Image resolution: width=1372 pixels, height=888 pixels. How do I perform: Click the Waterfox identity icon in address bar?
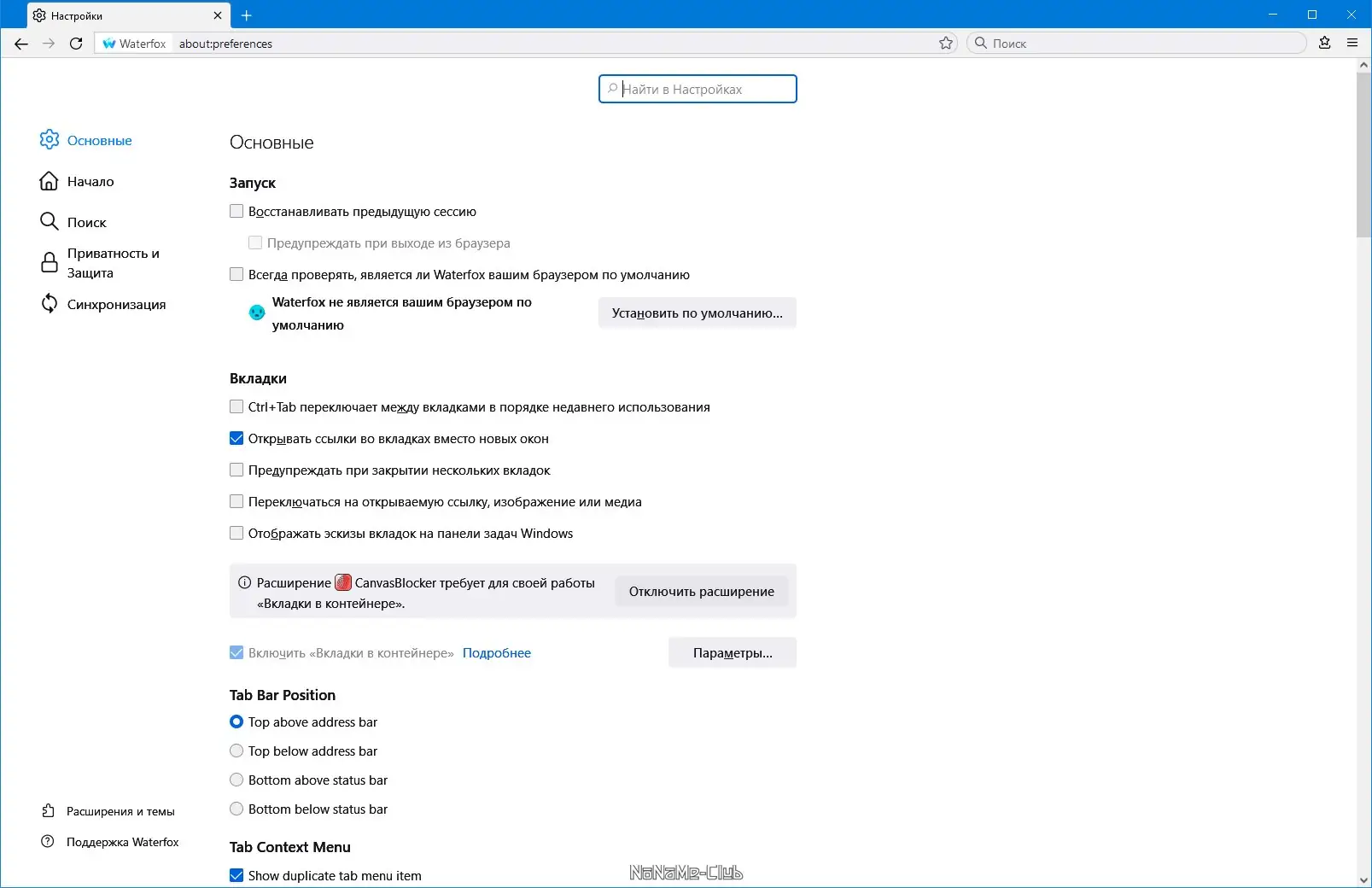coord(109,44)
